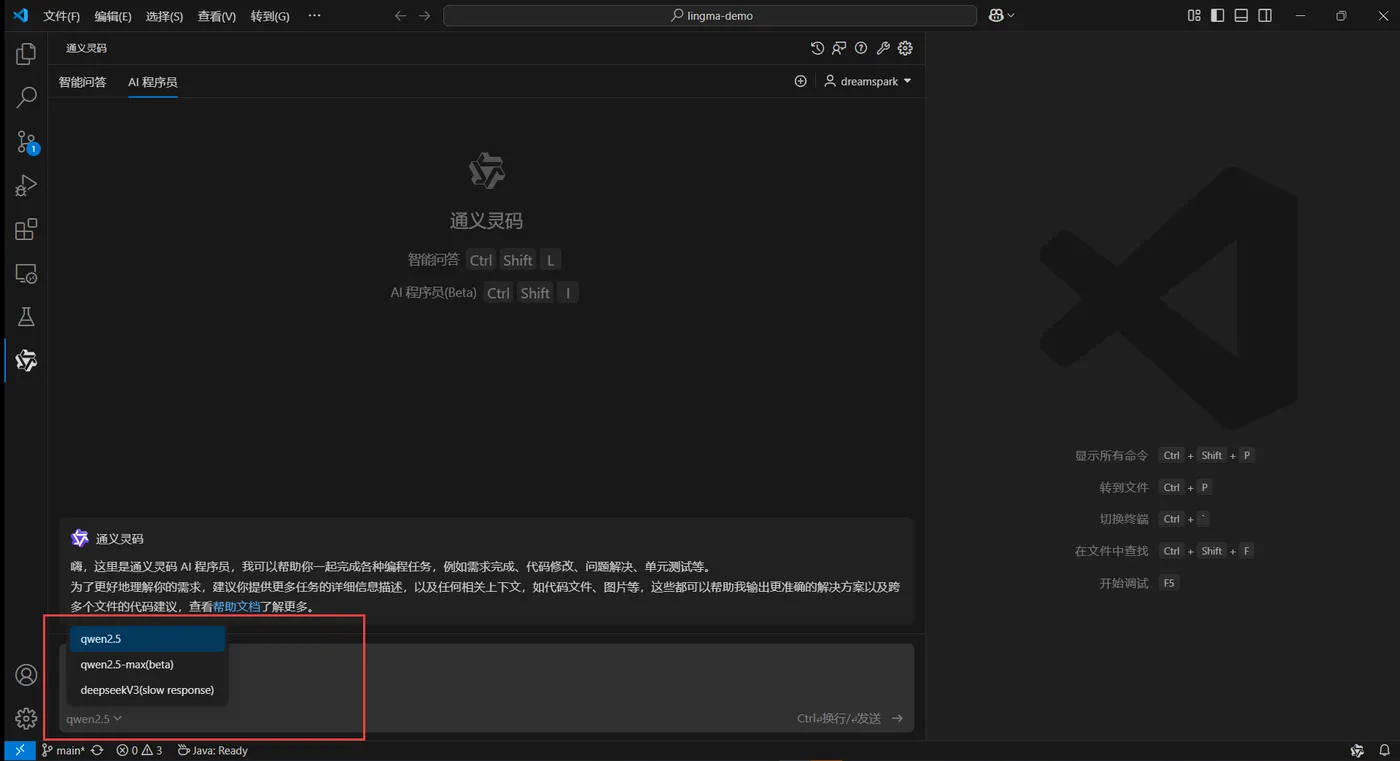
Task: Click the 通义灵码 panel title
Action: coord(86,48)
